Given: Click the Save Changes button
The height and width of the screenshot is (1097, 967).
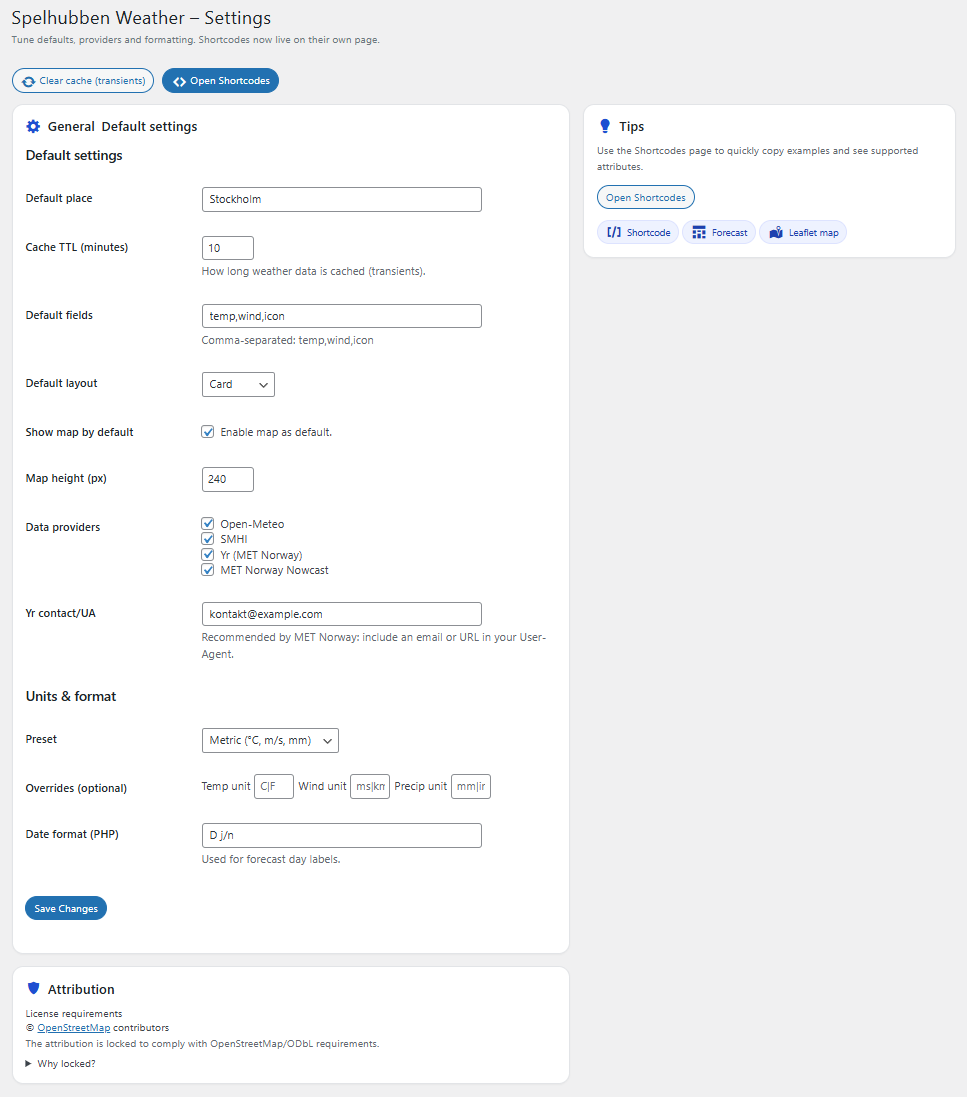Looking at the screenshot, I should tap(65, 908).
